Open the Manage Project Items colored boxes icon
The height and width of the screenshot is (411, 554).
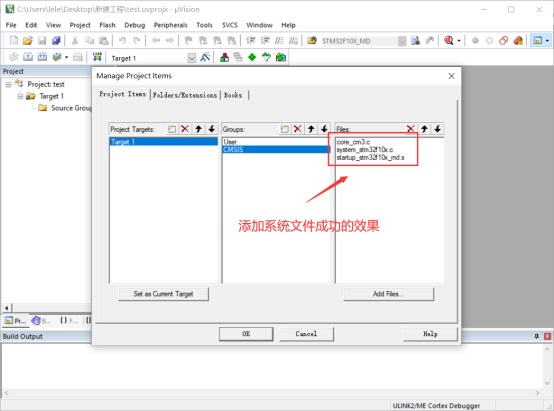(x=224, y=57)
